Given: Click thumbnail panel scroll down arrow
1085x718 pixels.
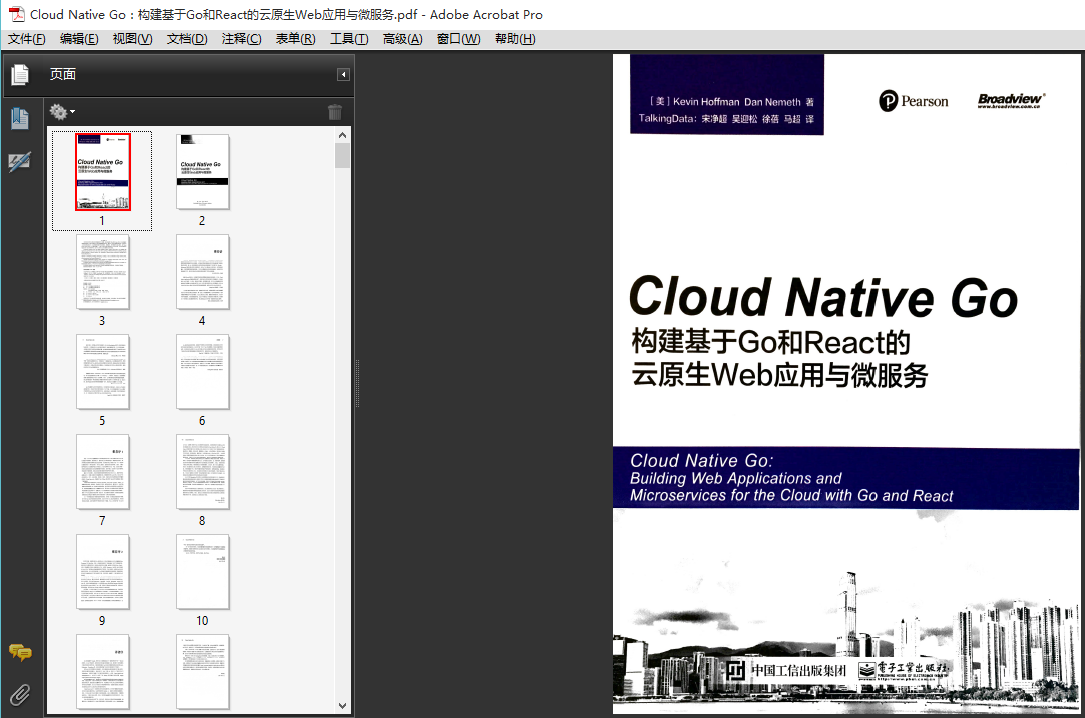Looking at the screenshot, I should pyautogui.click(x=343, y=706).
